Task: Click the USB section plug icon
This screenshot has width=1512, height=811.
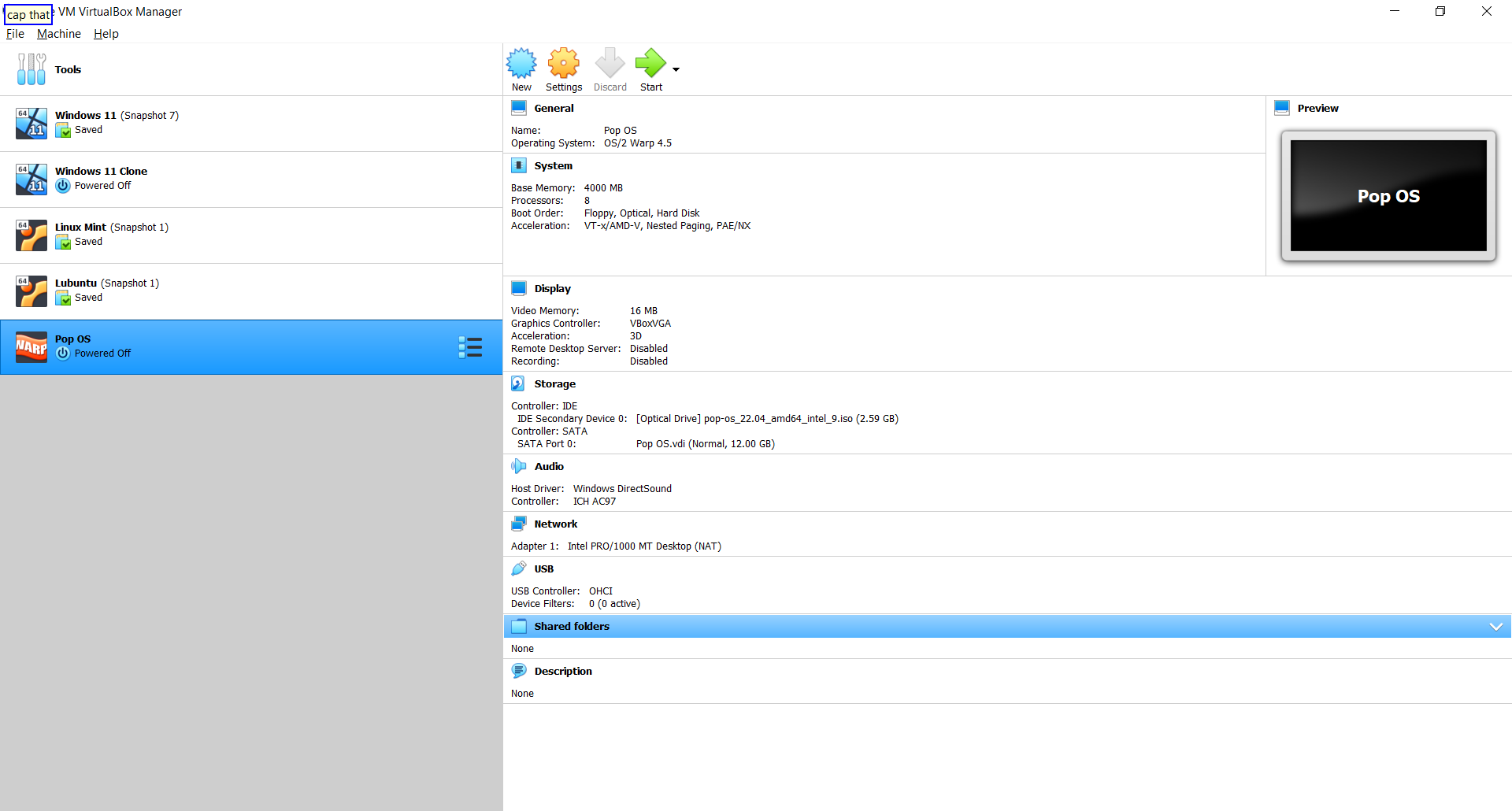Action: coord(519,568)
